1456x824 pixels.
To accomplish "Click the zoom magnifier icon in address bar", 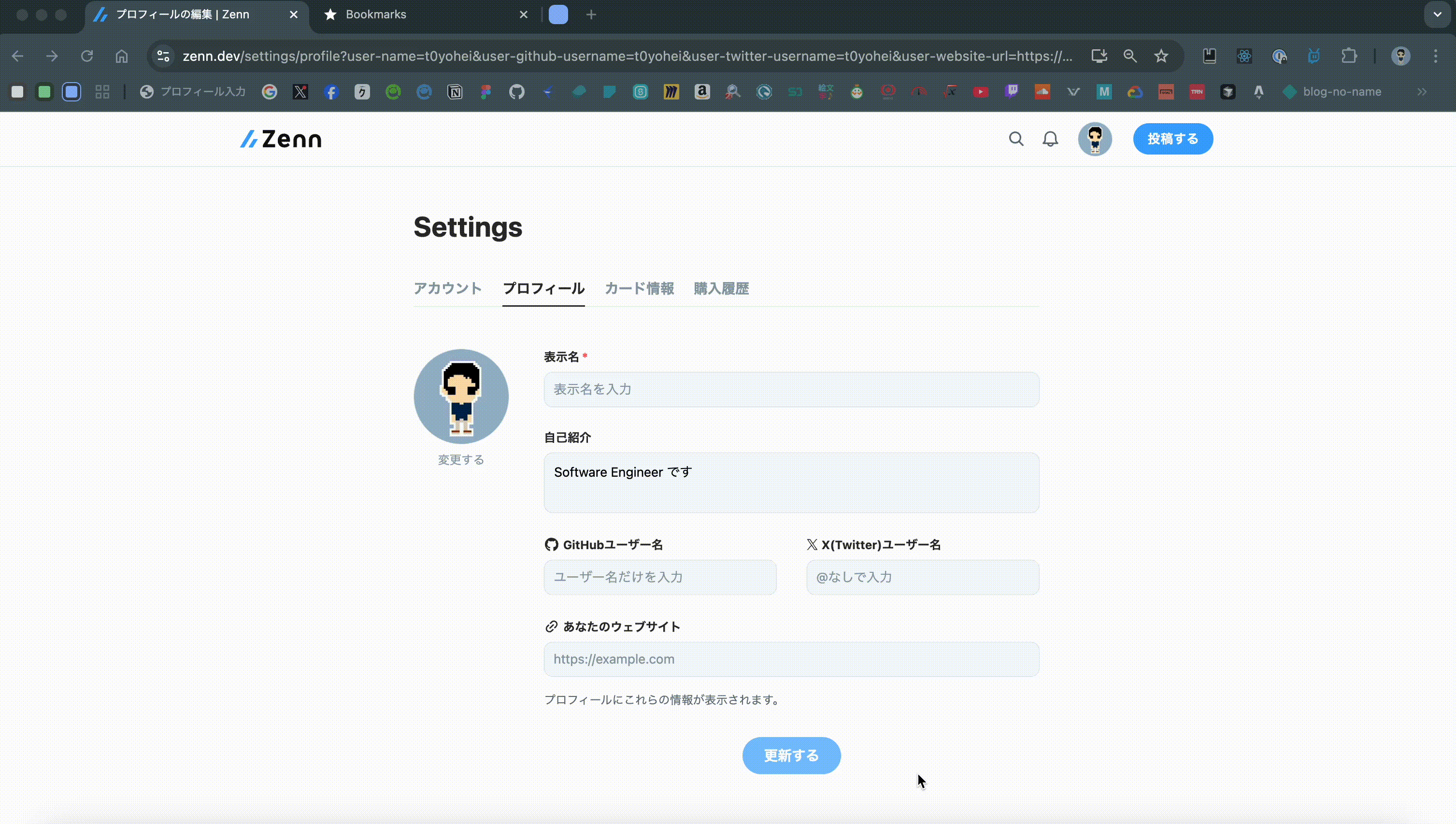I will [x=1130, y=56].
